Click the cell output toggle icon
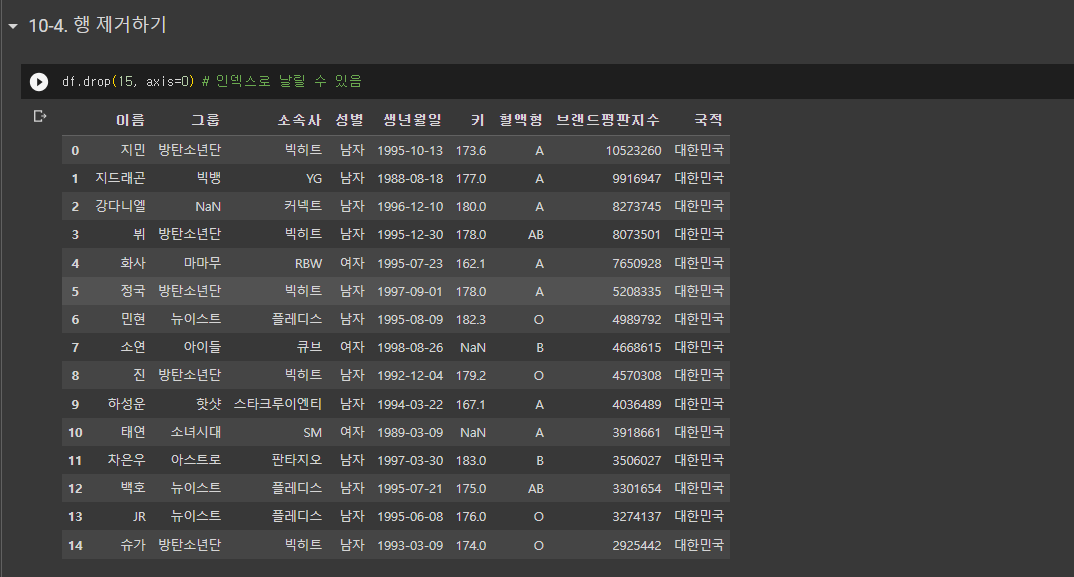This screenshot has height=577, width=1074. (40, 116)
